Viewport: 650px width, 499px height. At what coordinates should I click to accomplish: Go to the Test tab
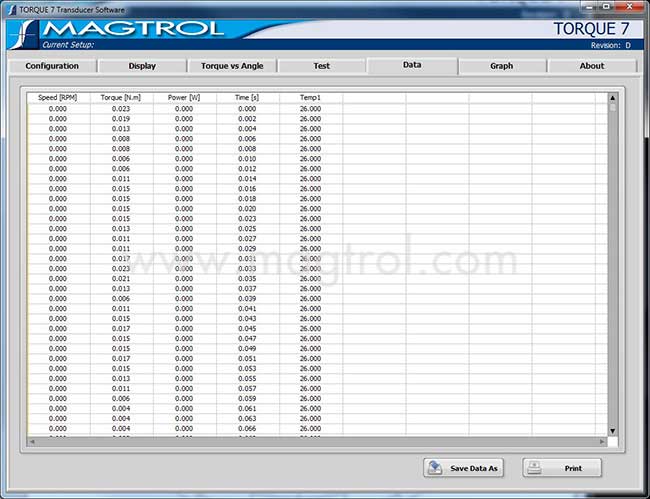321,66
